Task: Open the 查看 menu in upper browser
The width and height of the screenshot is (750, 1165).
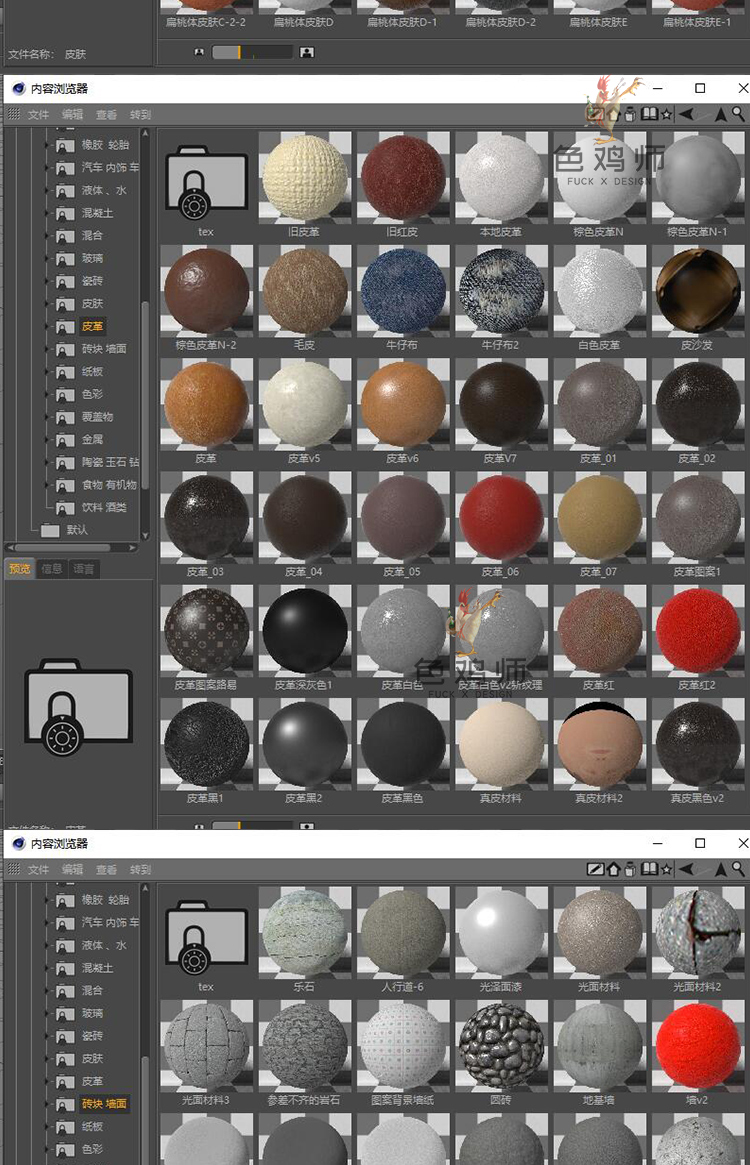Action: [x=106, y=115]
